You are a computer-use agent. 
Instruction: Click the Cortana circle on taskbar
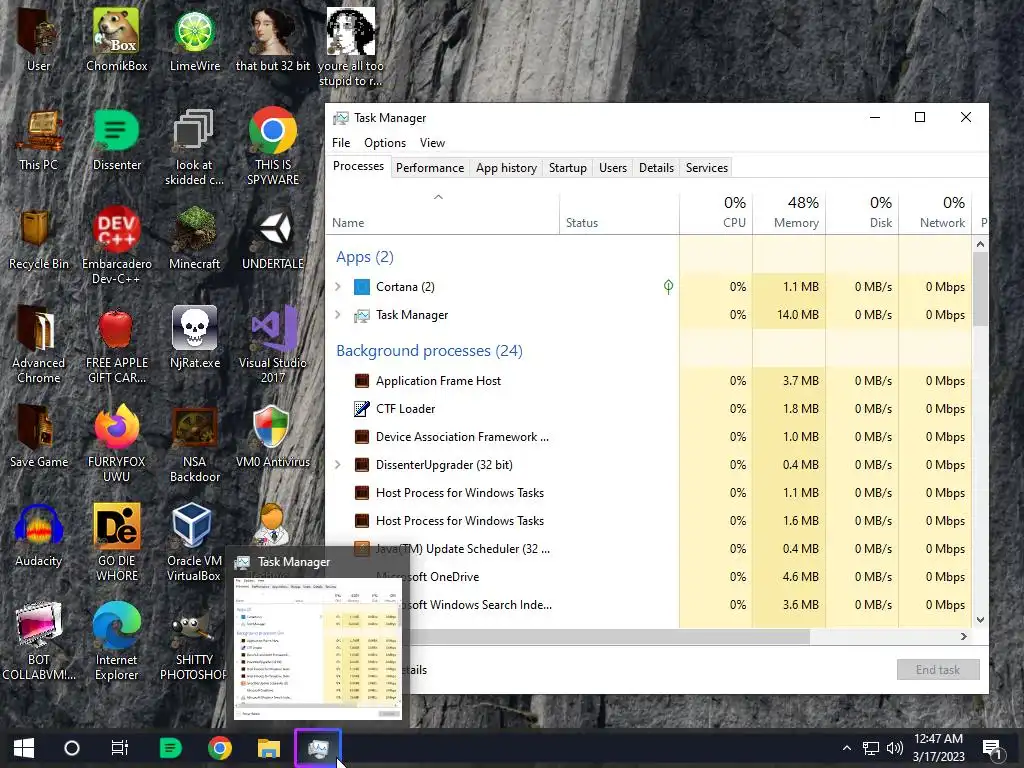tap(72, 748)
